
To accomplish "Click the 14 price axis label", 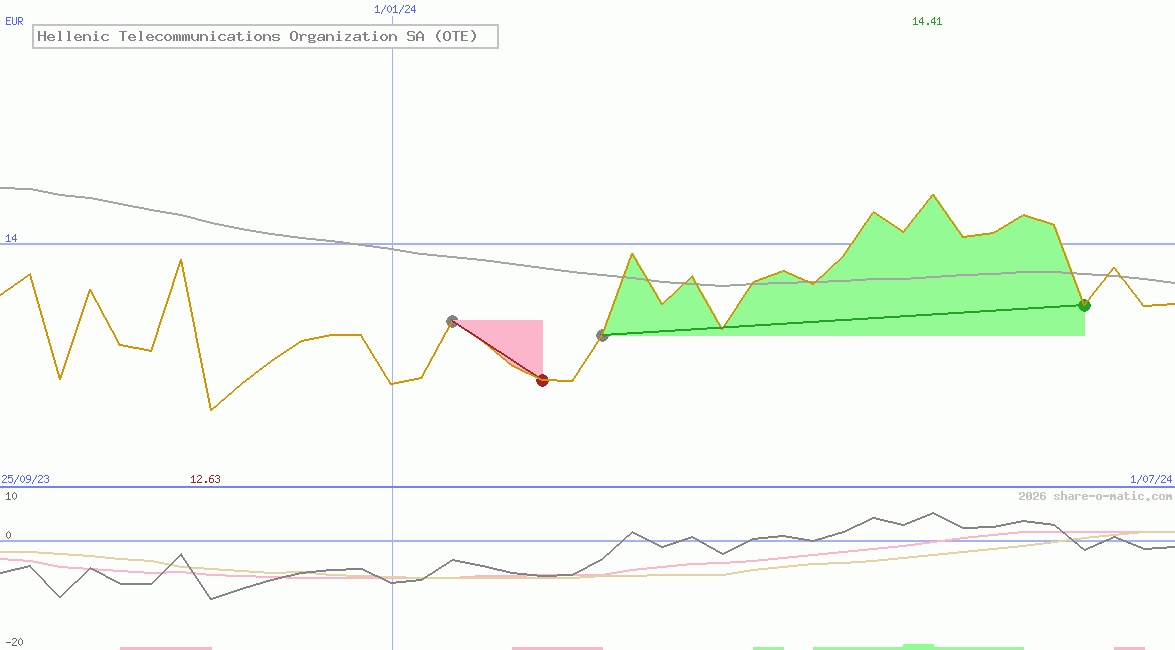I will [x=11, y=238].
